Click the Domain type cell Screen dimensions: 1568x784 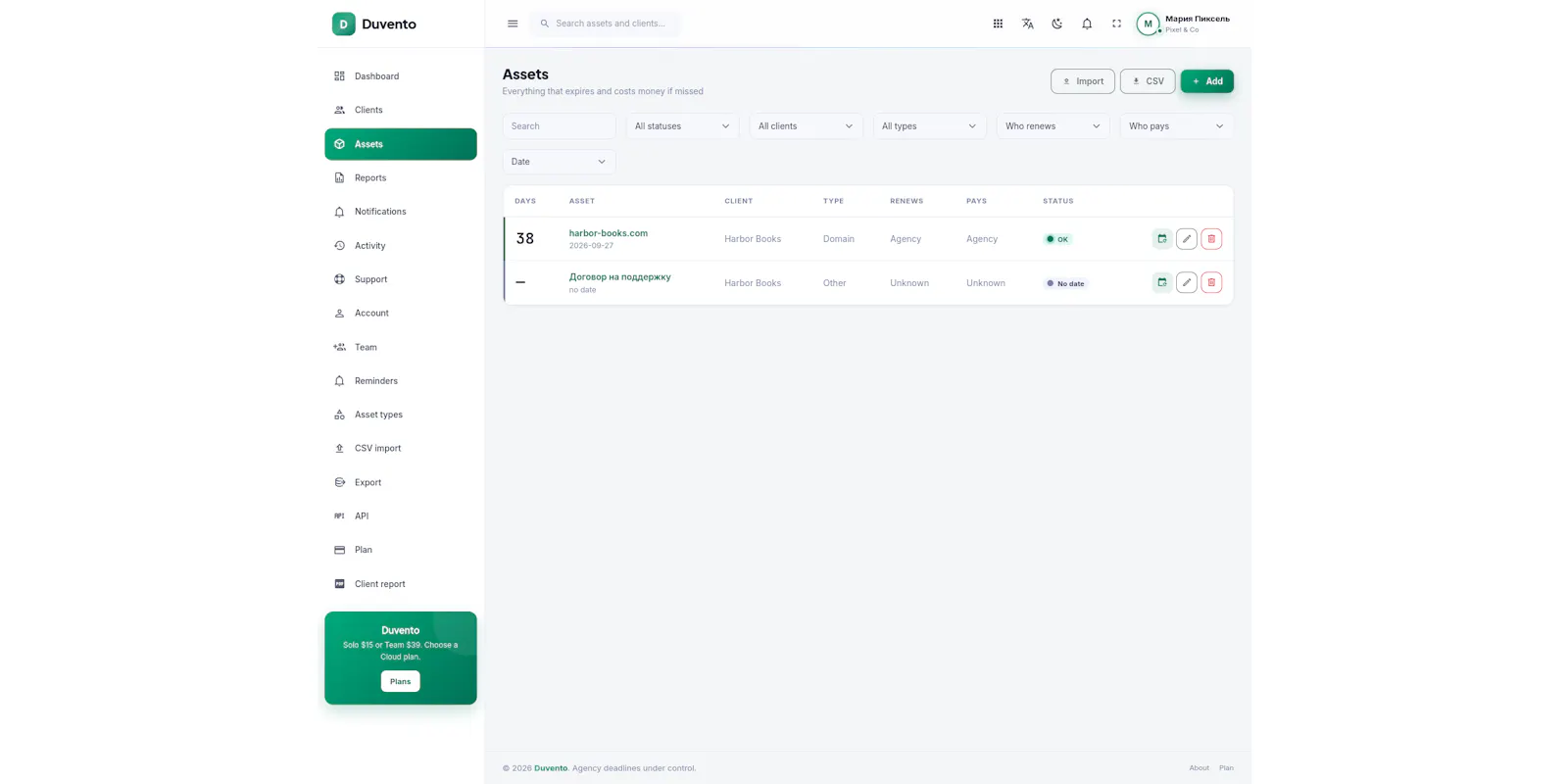click(839, 239)
